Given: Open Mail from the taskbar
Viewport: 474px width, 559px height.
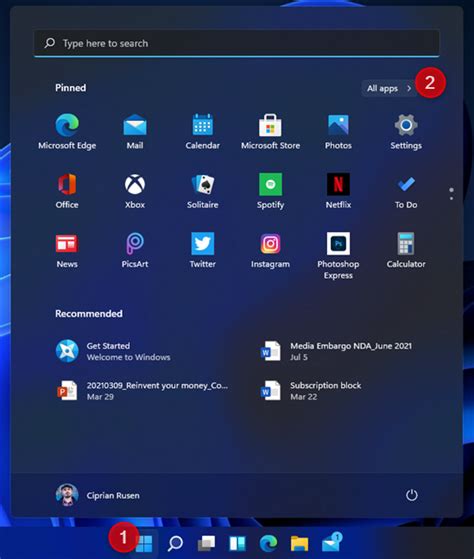Looking at the screenshot, I should 331,543.
